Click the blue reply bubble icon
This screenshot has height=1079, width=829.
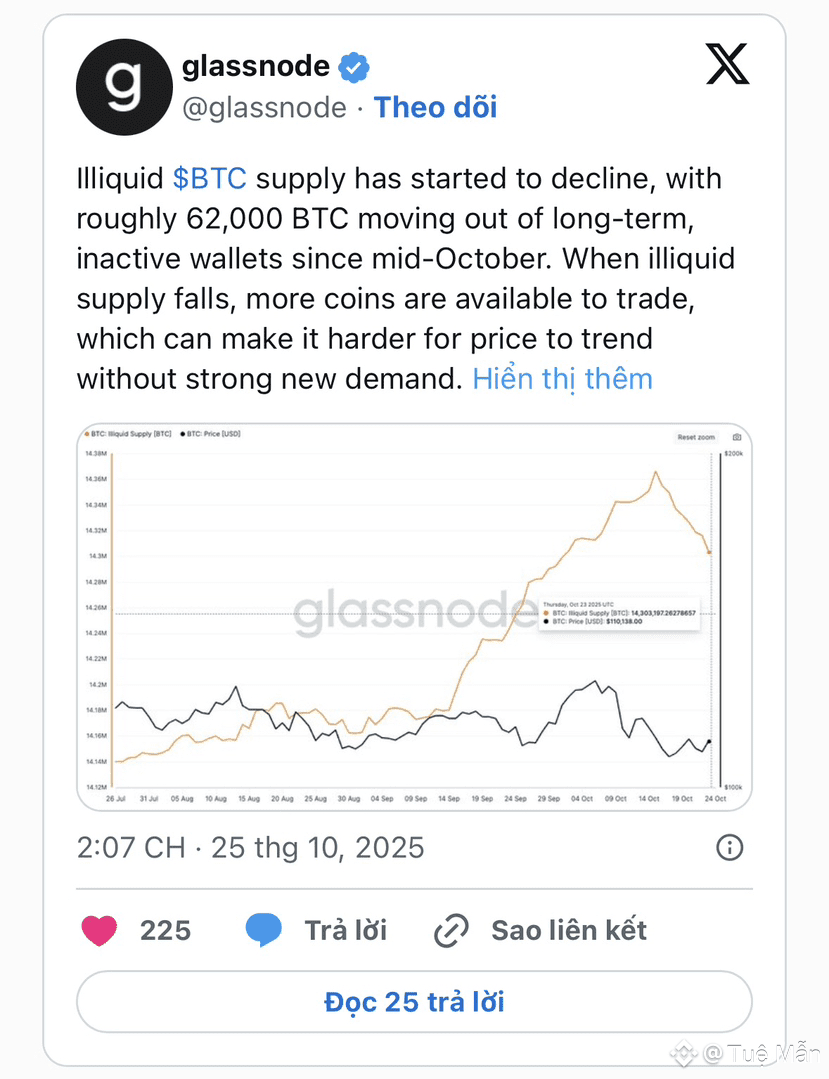(263, 930)
